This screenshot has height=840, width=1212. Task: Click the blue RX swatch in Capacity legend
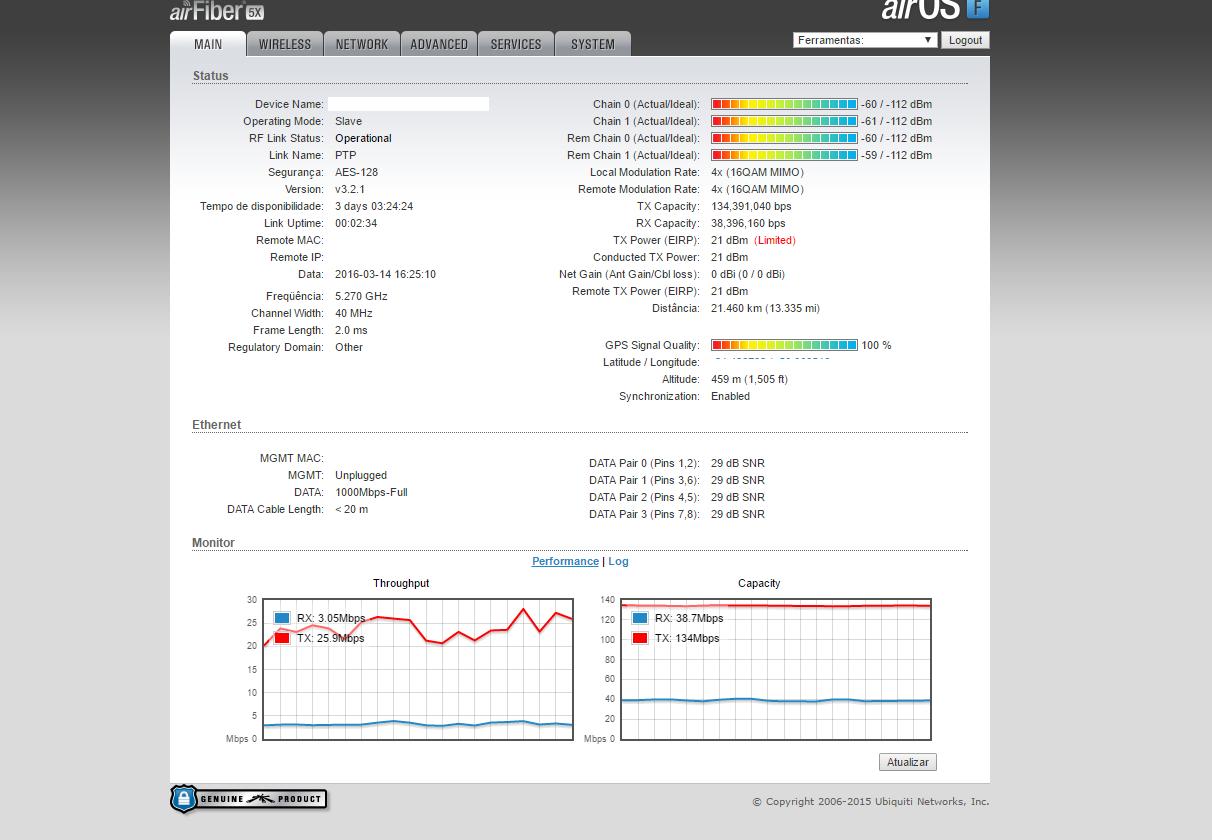640,618
